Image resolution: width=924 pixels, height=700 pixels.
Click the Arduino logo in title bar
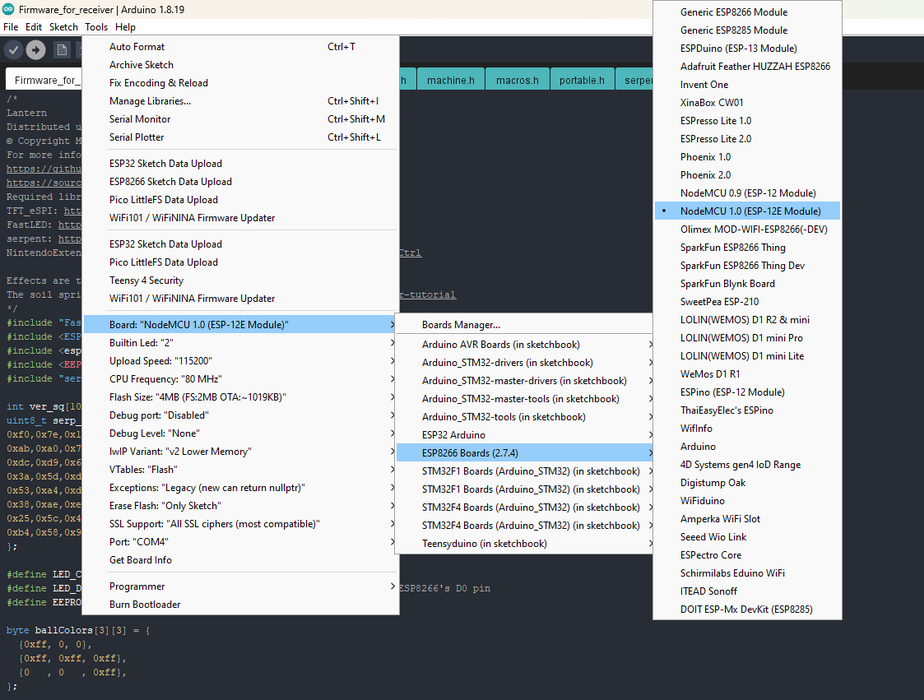tap(8, 9)
